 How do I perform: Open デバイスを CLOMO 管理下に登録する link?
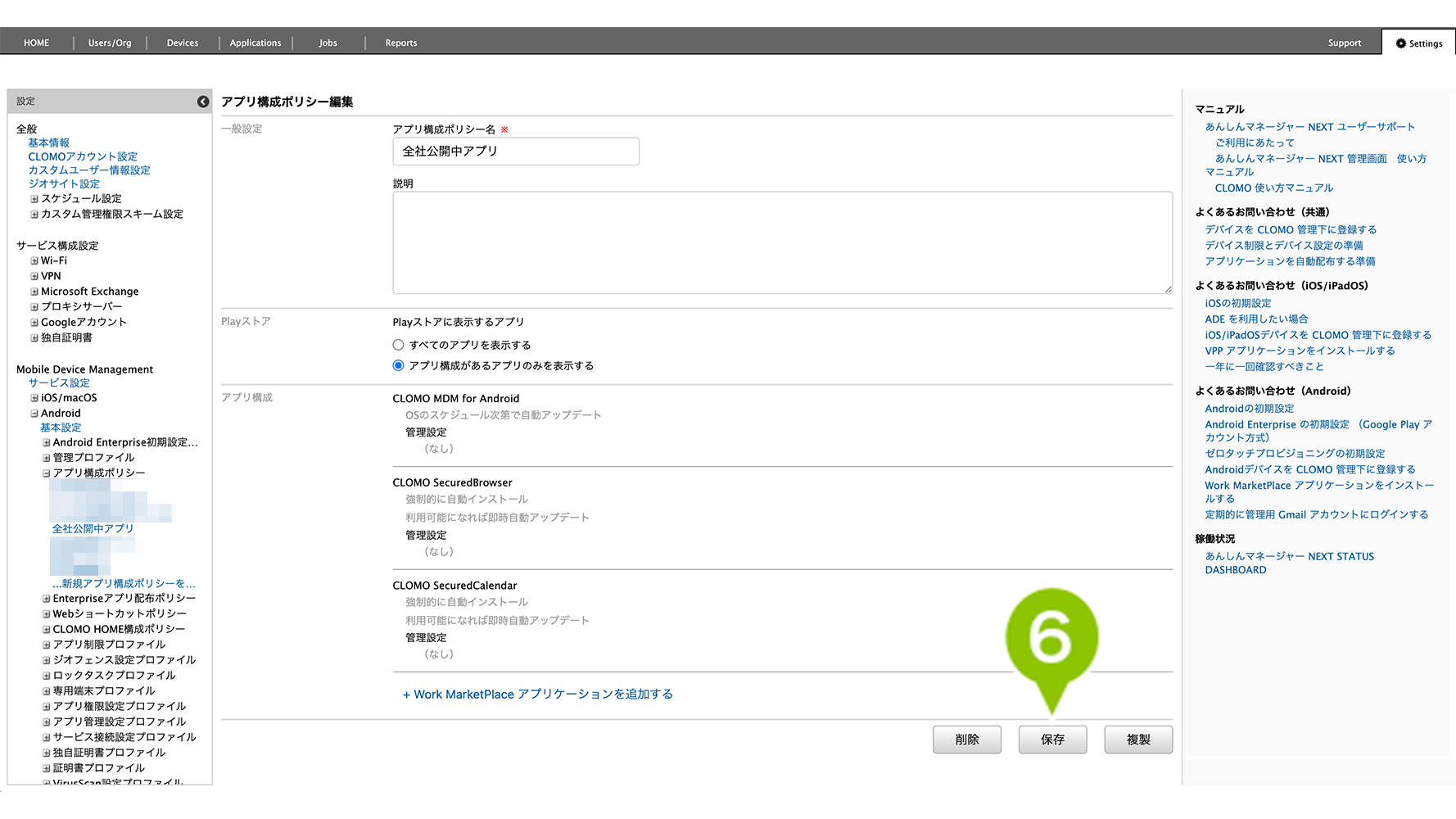[x=1291, y=229]
